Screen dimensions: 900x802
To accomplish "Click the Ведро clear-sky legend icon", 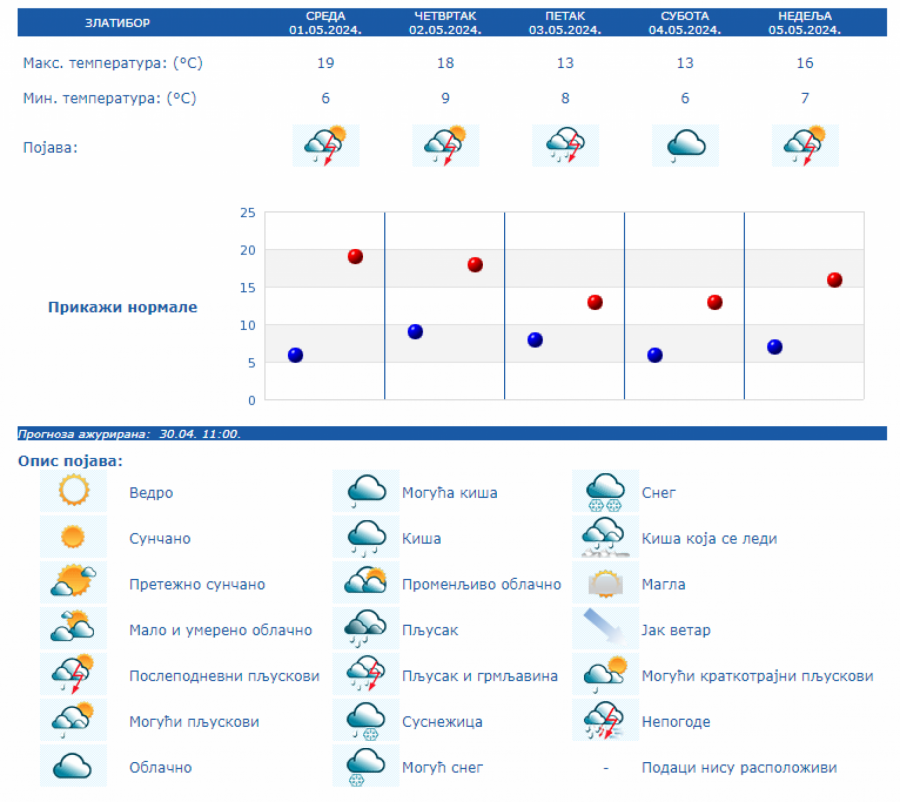I will (73, 492).
